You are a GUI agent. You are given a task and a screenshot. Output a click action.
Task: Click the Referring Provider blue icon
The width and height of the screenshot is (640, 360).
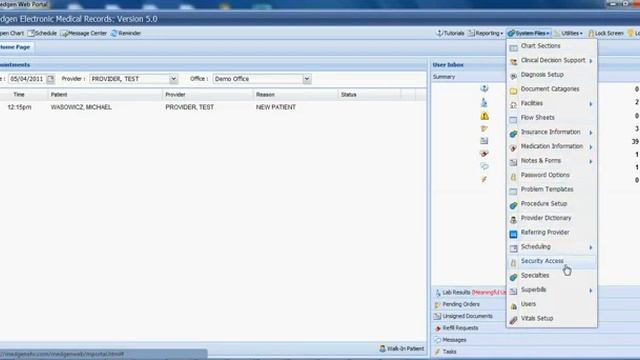[x=513, y=234]
